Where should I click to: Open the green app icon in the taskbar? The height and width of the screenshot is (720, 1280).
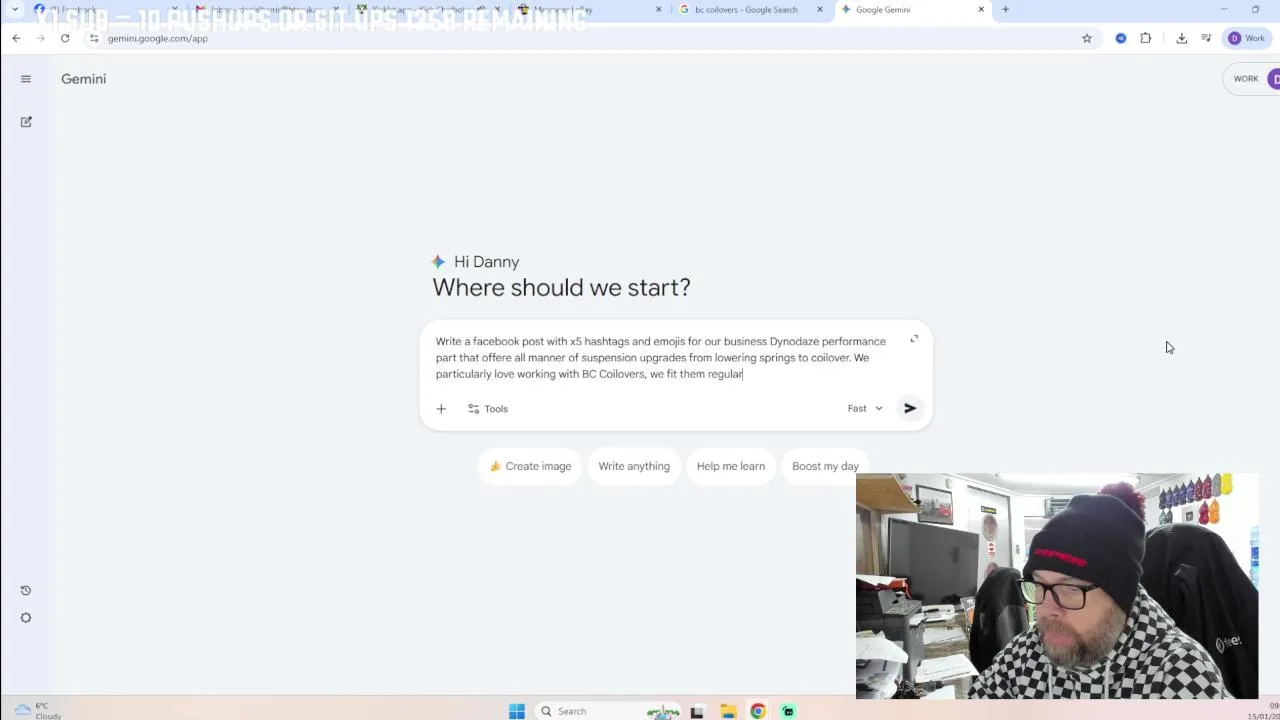tap(788, 711)
